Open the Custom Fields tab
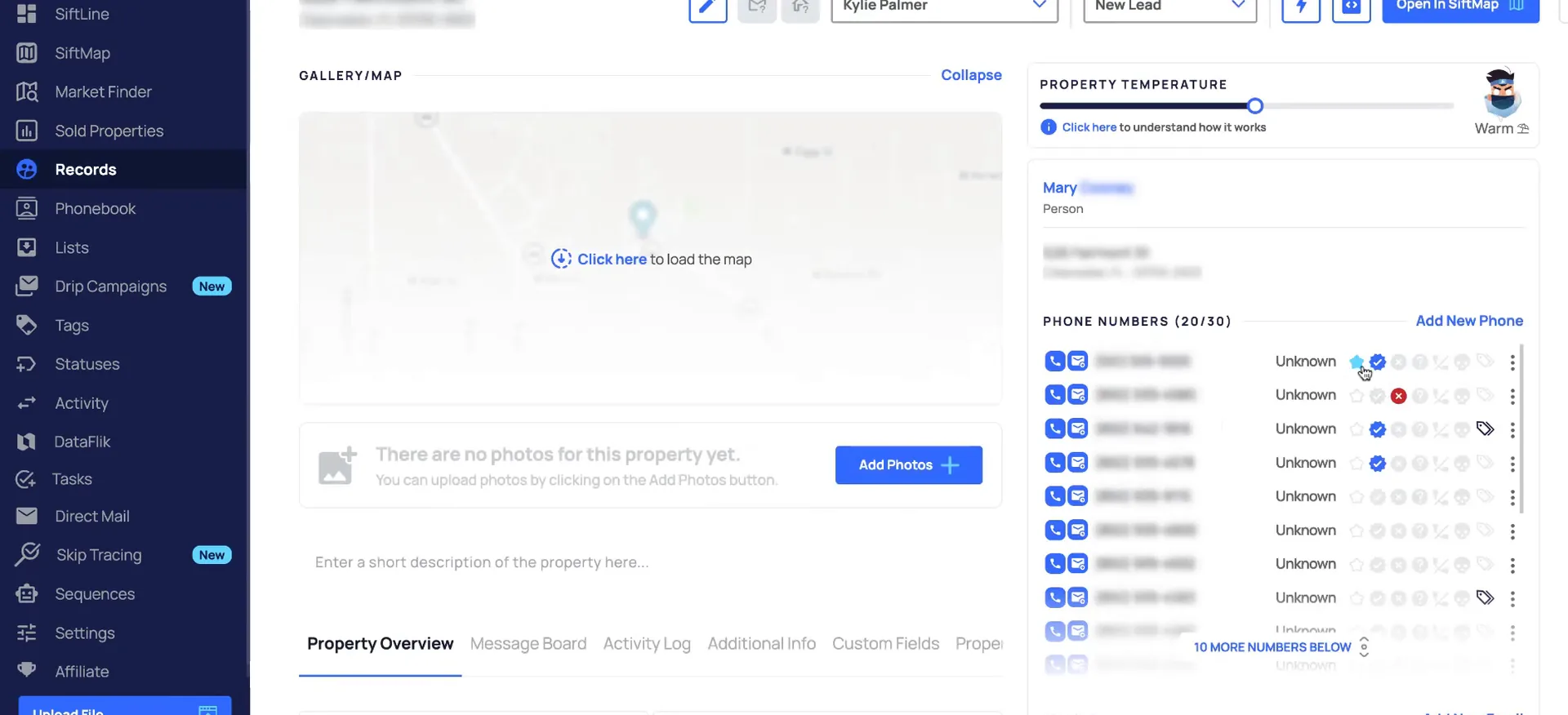This screenshot has width=1568, height=715. [885, 644]
